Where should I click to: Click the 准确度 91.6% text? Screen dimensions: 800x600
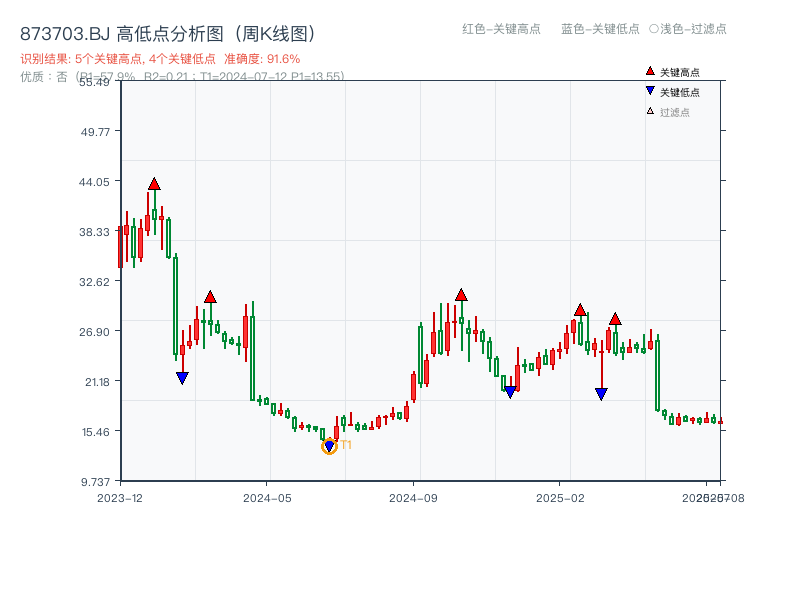[x=260, y=58]
